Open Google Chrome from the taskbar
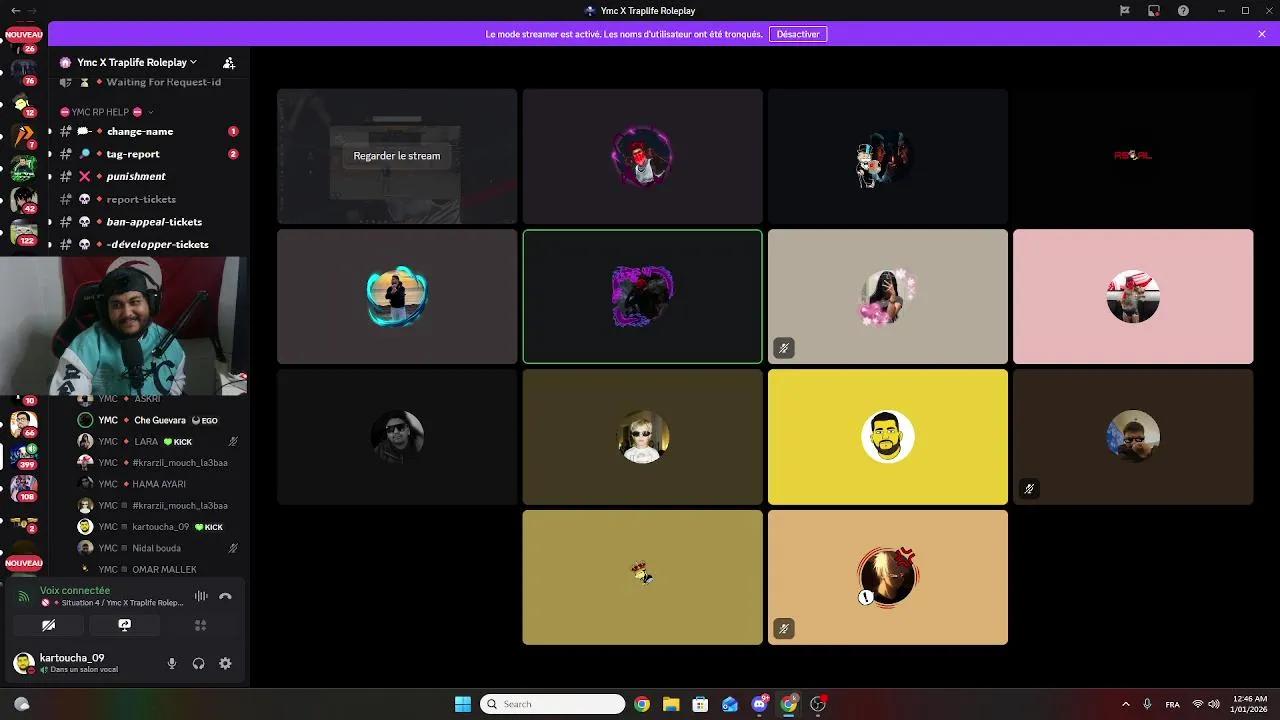 tap(644, 704)
